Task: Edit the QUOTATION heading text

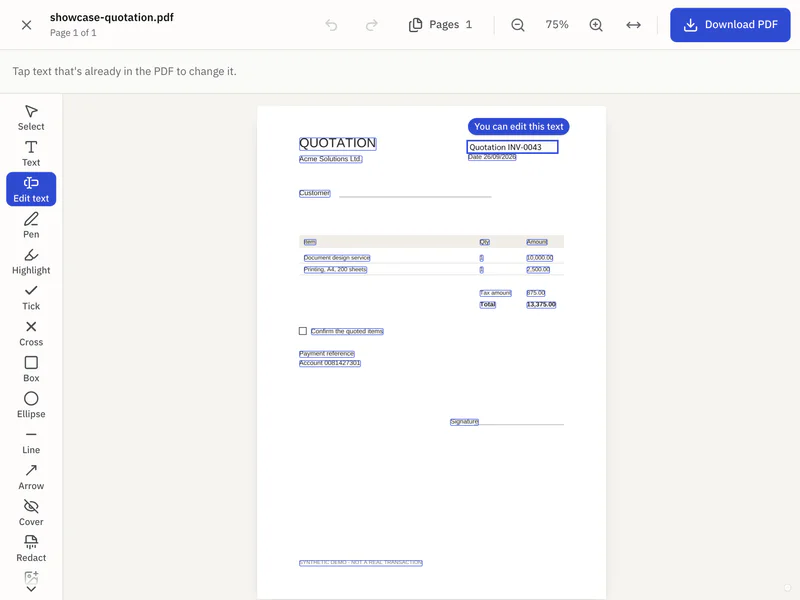Action: (338, 143)
